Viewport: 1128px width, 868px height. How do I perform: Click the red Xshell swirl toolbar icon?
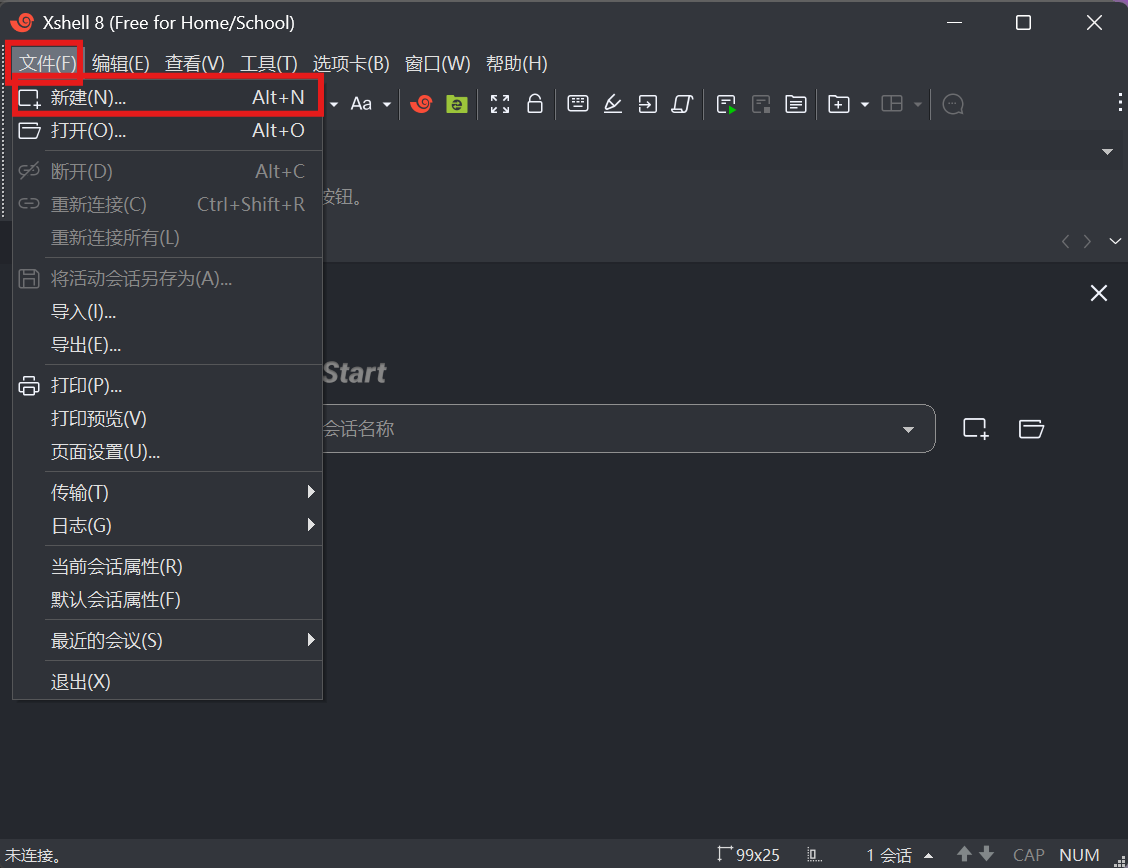[x=421, y=104]
